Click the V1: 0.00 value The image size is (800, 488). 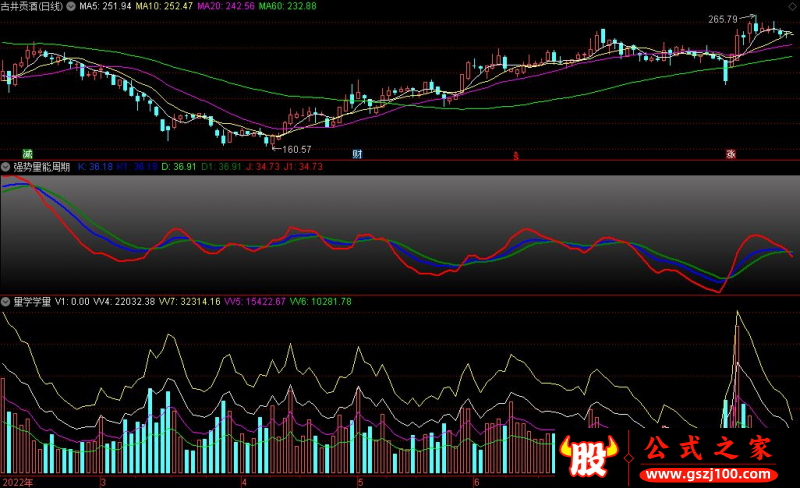[72, 302]
